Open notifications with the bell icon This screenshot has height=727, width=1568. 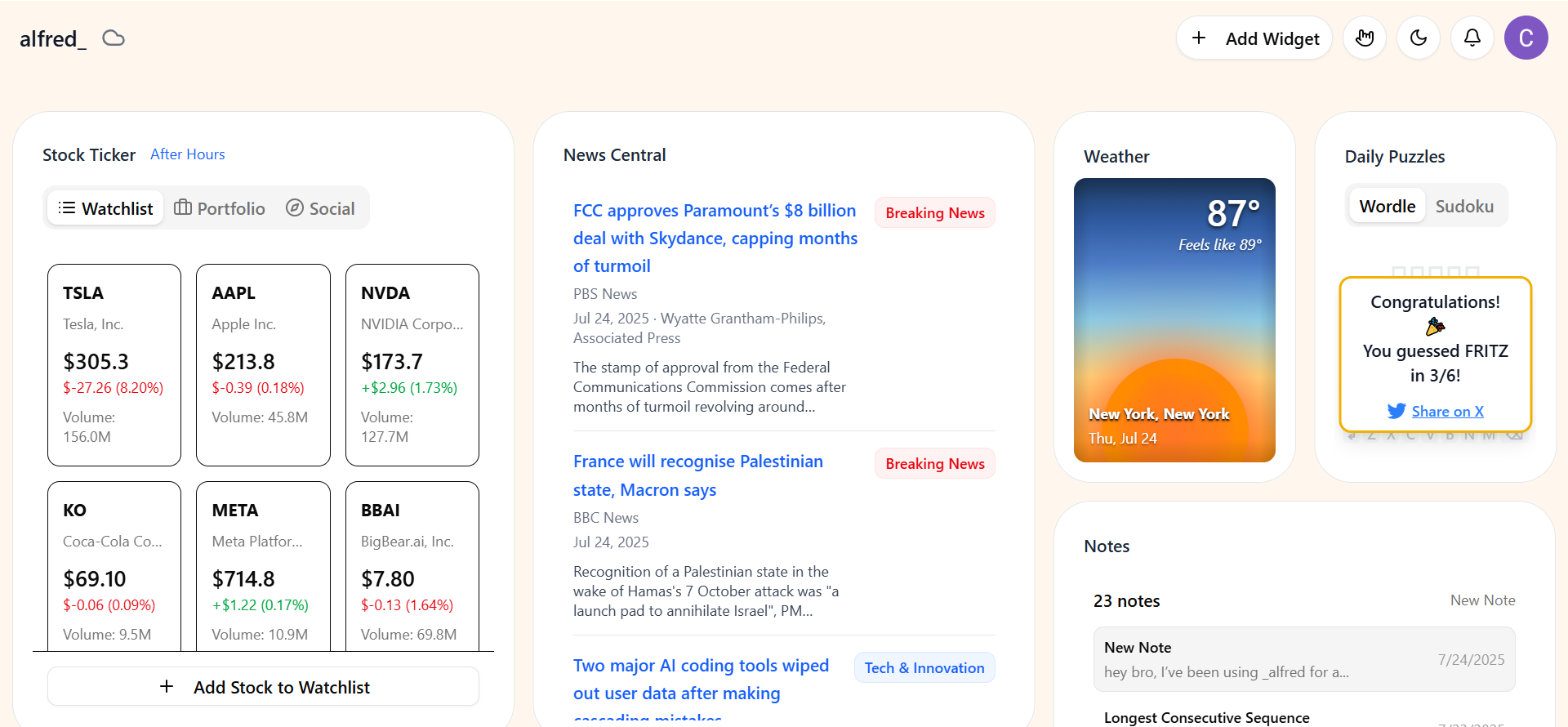pos(1472,38)
